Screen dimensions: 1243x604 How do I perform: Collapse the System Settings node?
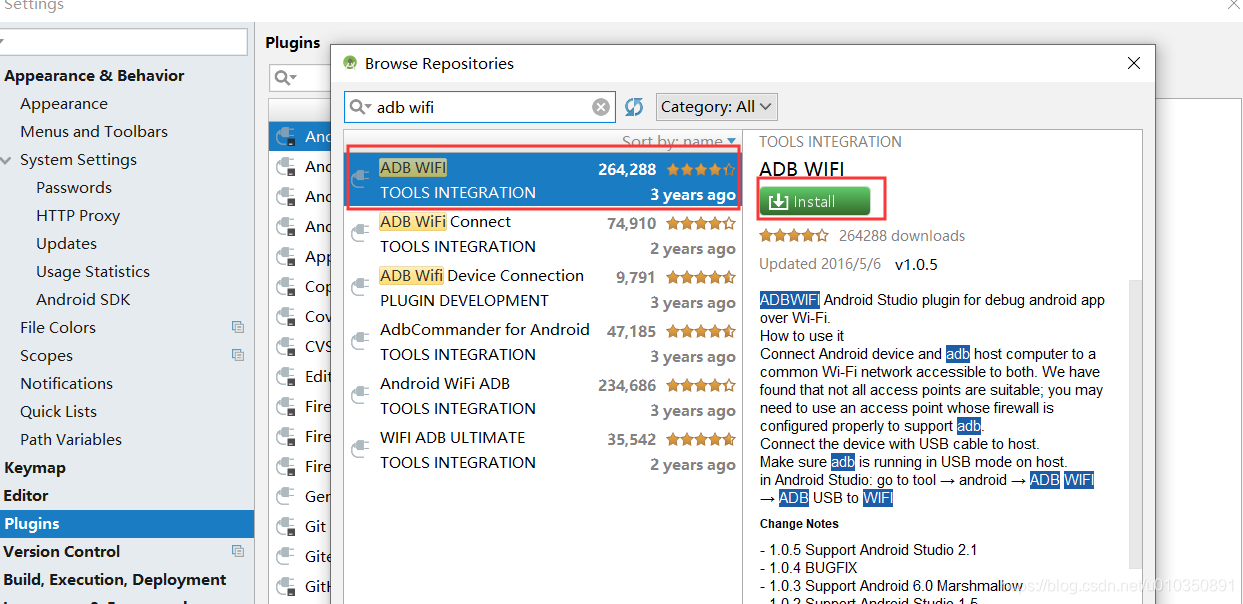coord(6,160)
